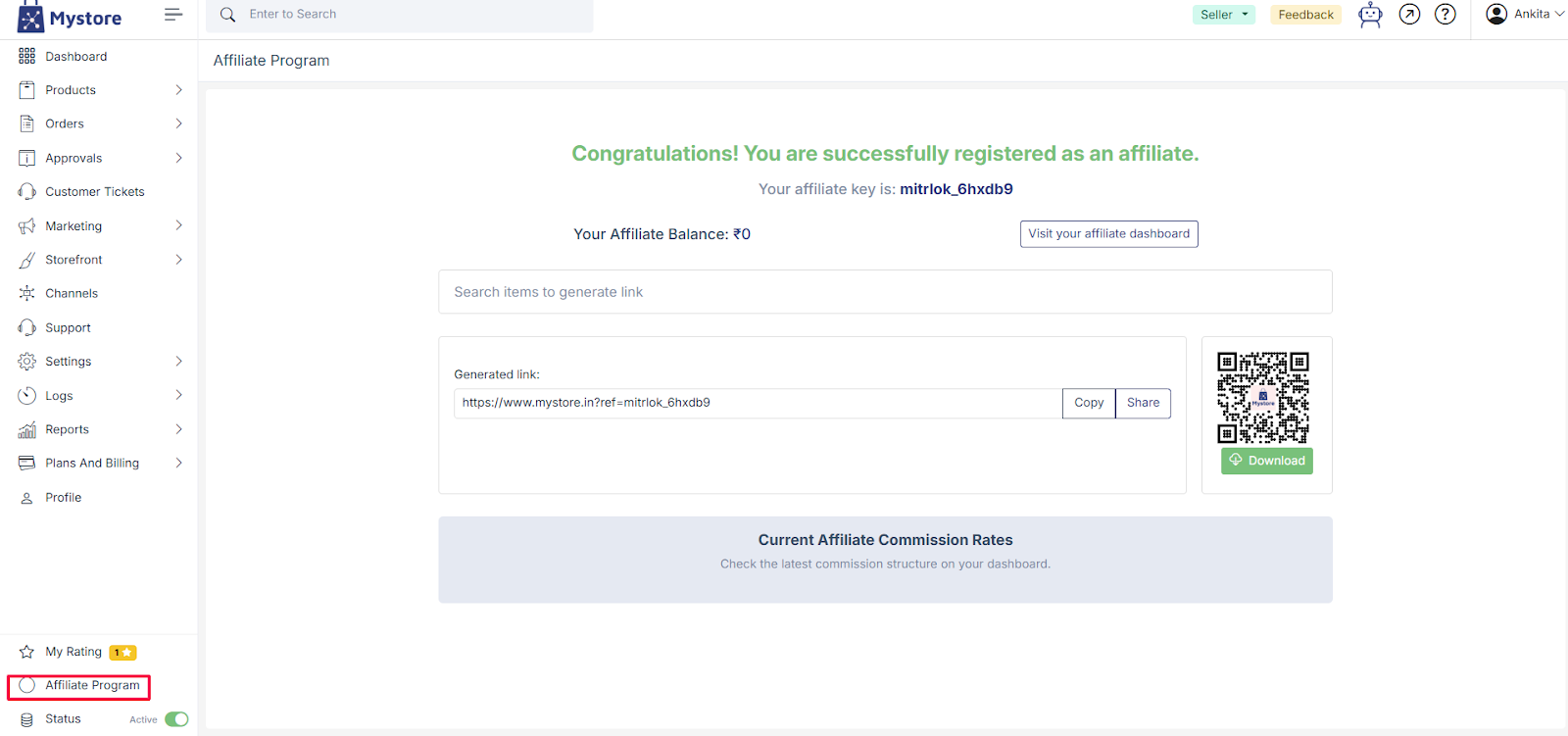Click the chatbot robot icon in header
This screenshot has width=1568, height=736.
(x=1370, y=15)
